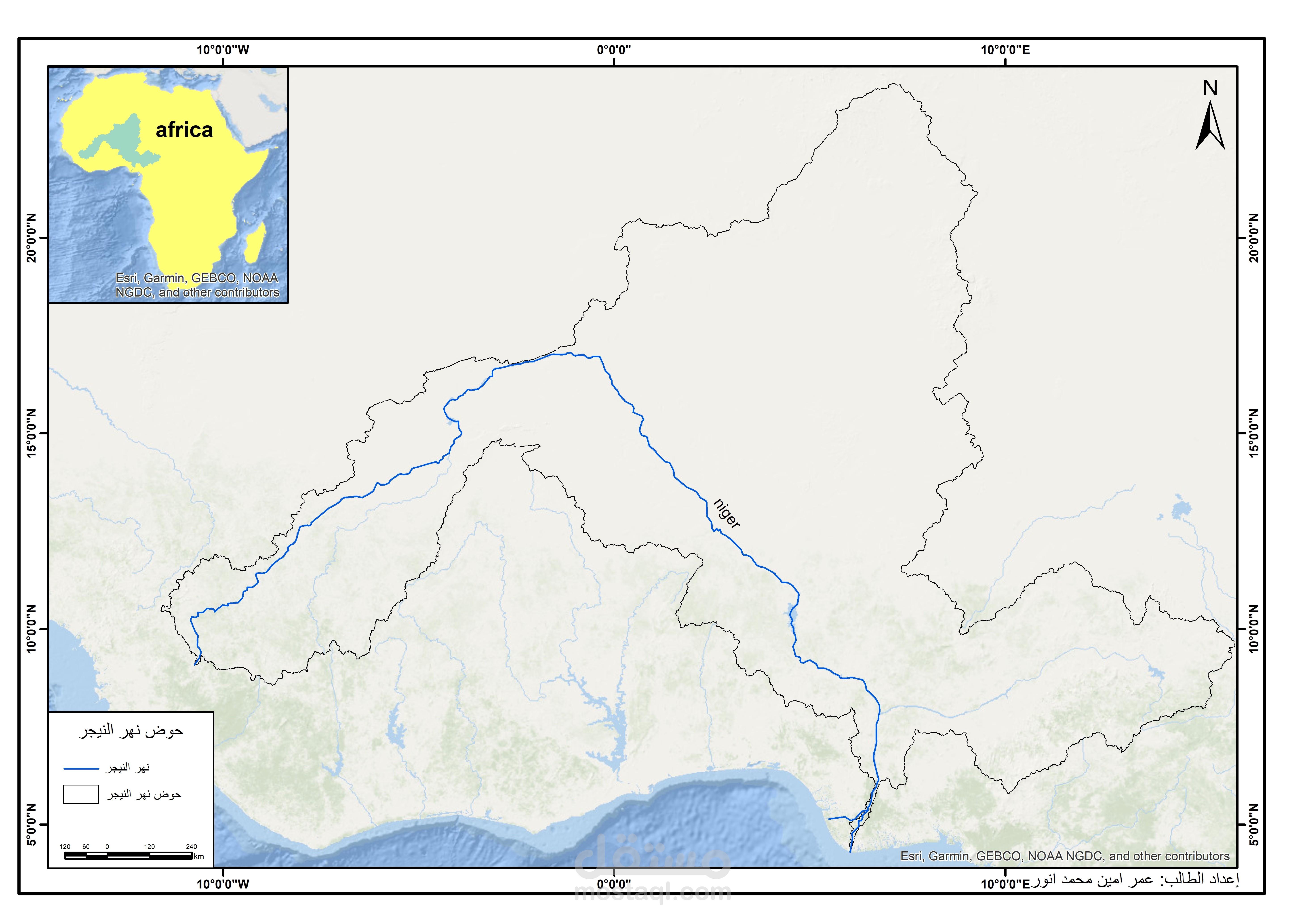
Task: Click the scale bar in the legend
Action: [128, 855]
